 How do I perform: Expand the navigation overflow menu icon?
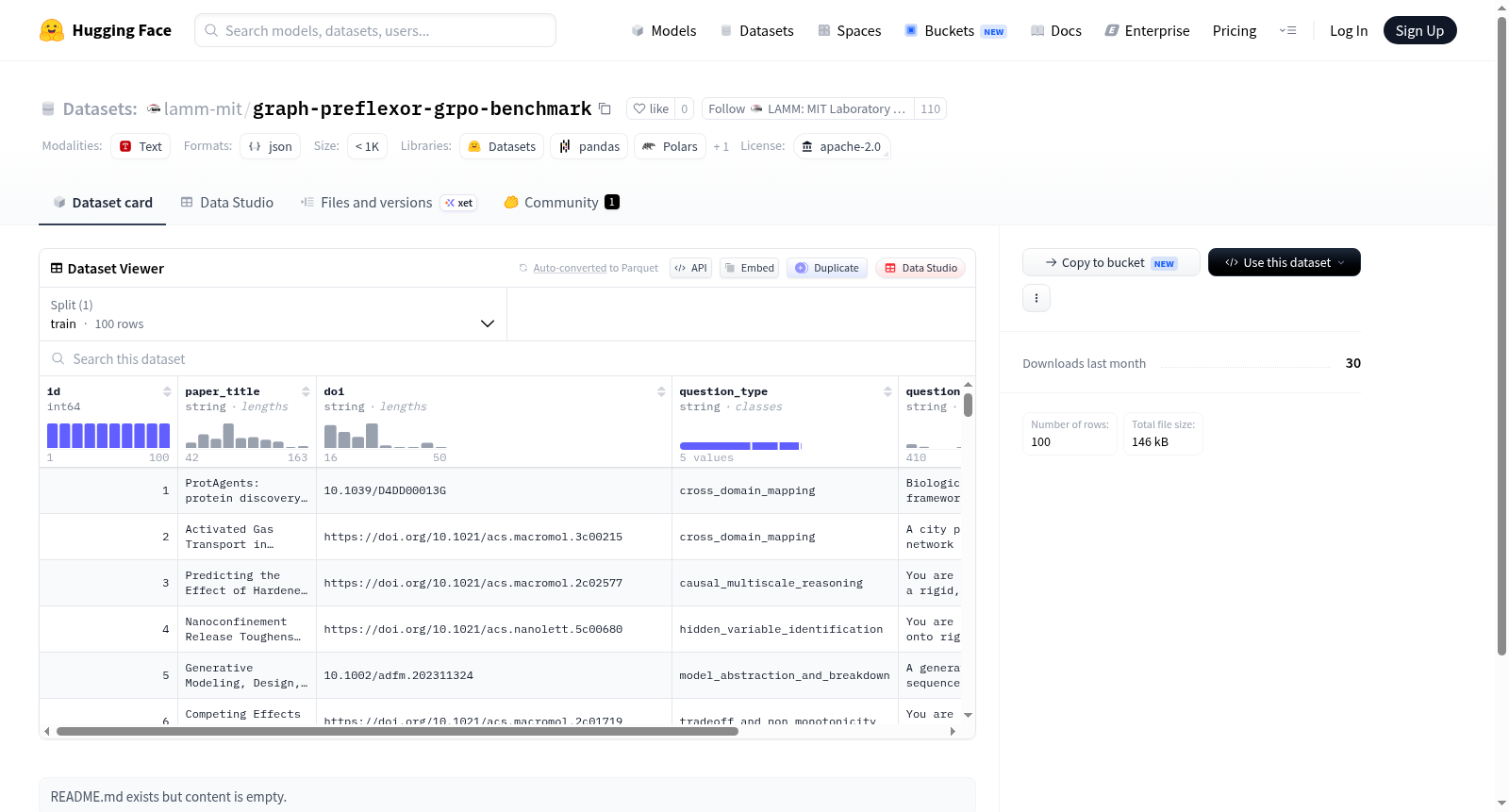click(1287, 30)
